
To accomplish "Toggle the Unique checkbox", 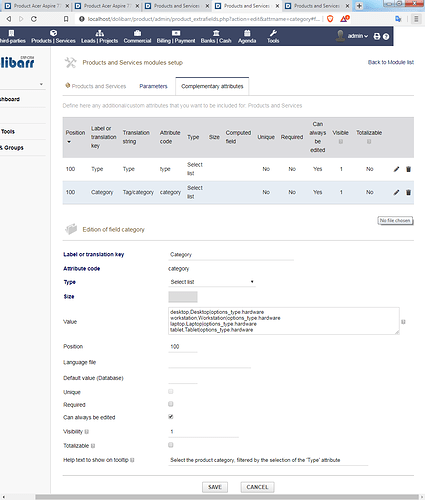I will (171, 391).
